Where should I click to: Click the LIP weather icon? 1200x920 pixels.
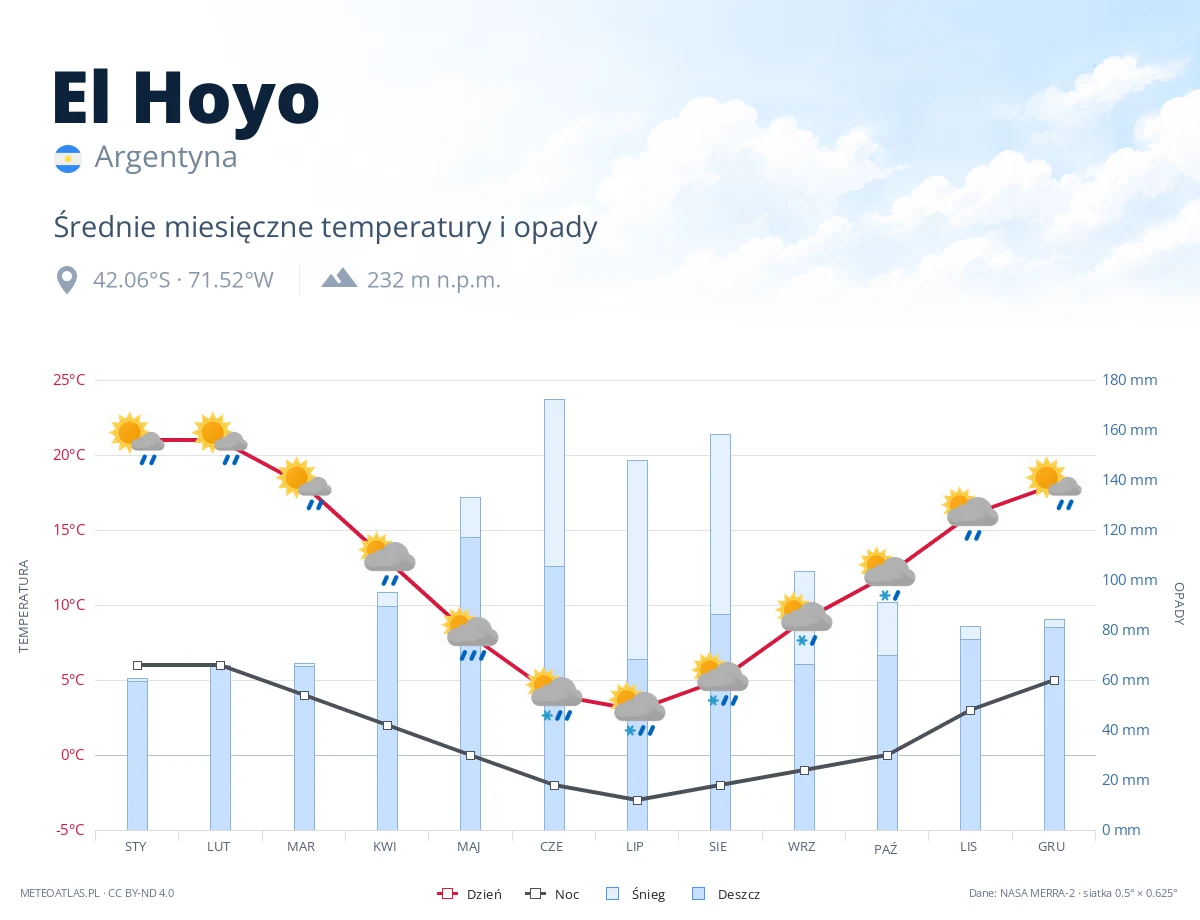pos(637,709)
